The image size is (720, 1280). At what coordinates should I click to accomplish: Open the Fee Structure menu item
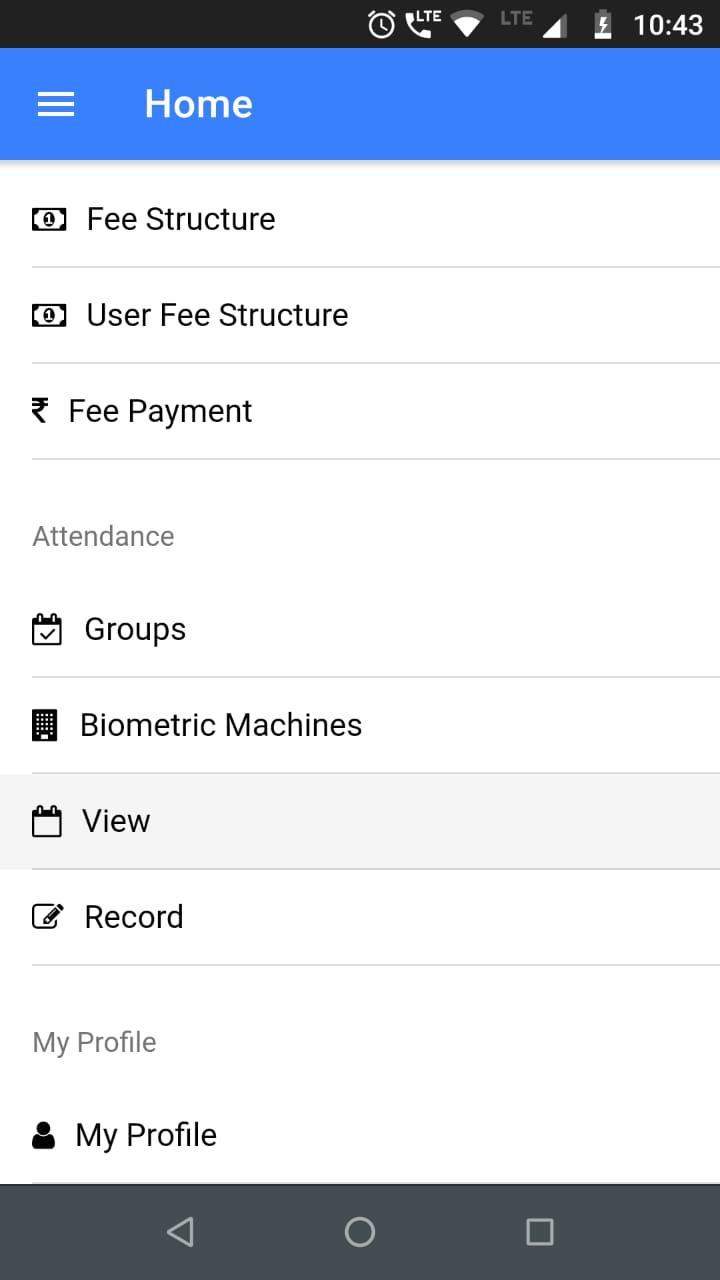[360, 219]
